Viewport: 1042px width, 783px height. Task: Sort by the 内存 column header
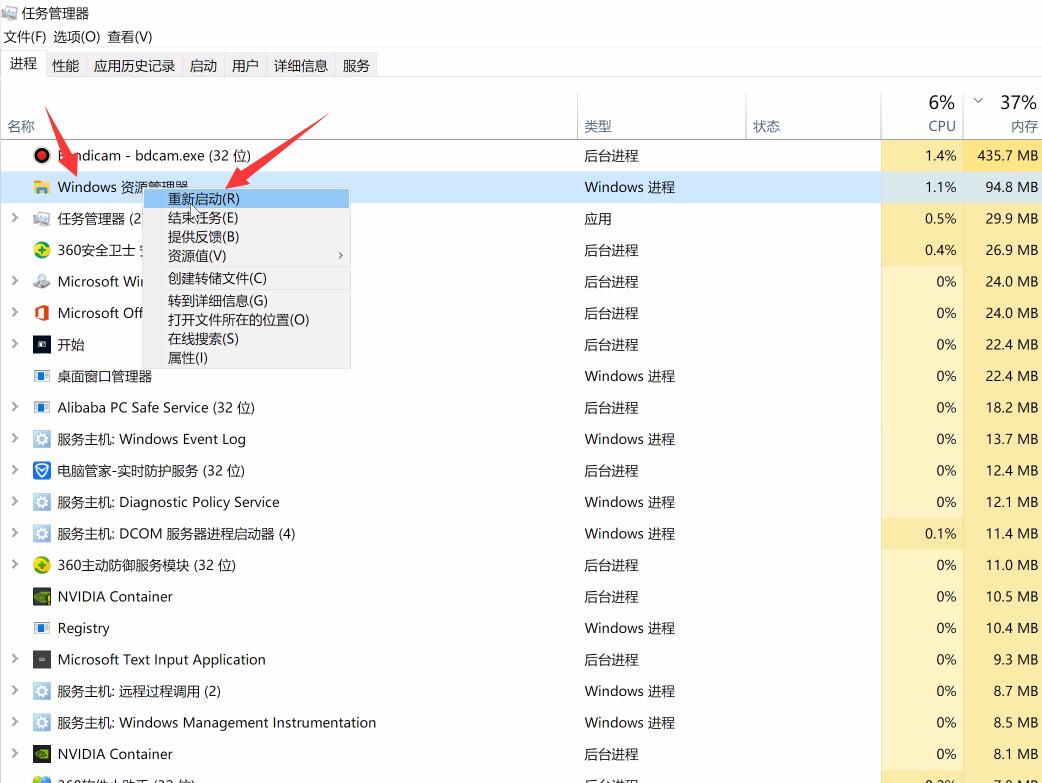[x=1003, y=116]
